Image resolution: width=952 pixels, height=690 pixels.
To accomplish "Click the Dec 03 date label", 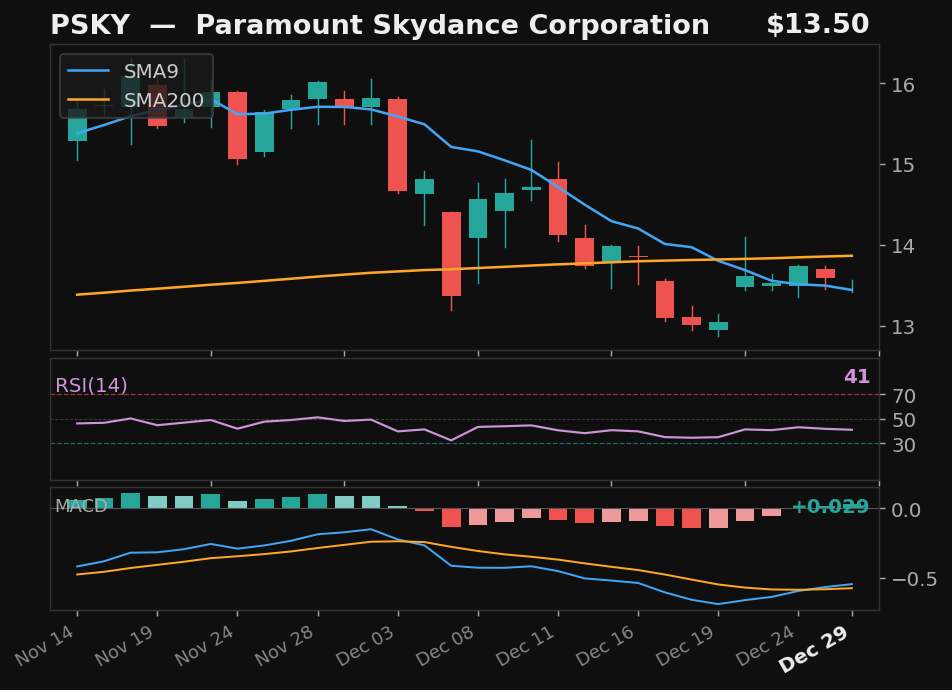I will pos(366,645).
